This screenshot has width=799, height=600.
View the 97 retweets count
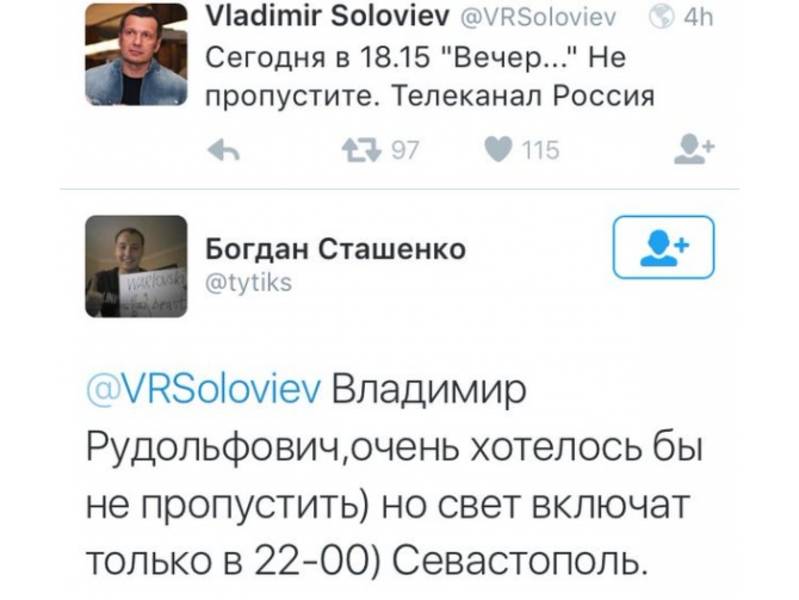click(x=402, y=151)
